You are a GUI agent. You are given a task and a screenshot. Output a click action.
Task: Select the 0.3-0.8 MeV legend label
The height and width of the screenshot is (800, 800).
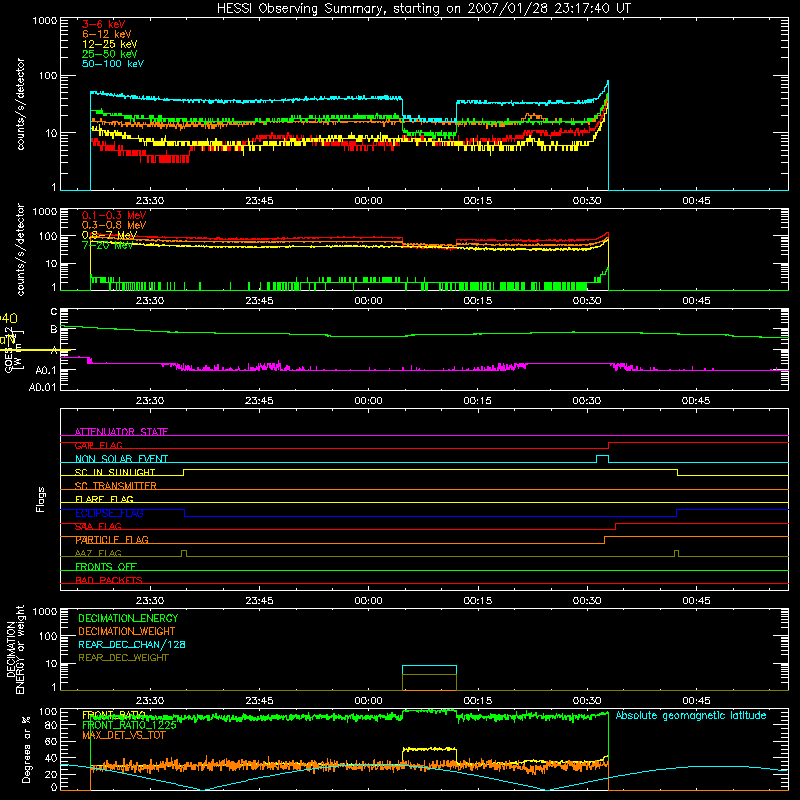[x=114, y=225]
